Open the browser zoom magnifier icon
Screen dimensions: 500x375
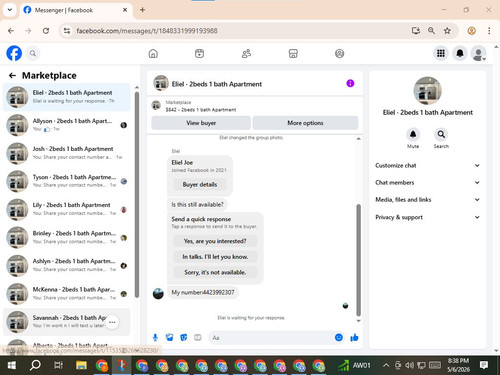[x=431, y=31]
